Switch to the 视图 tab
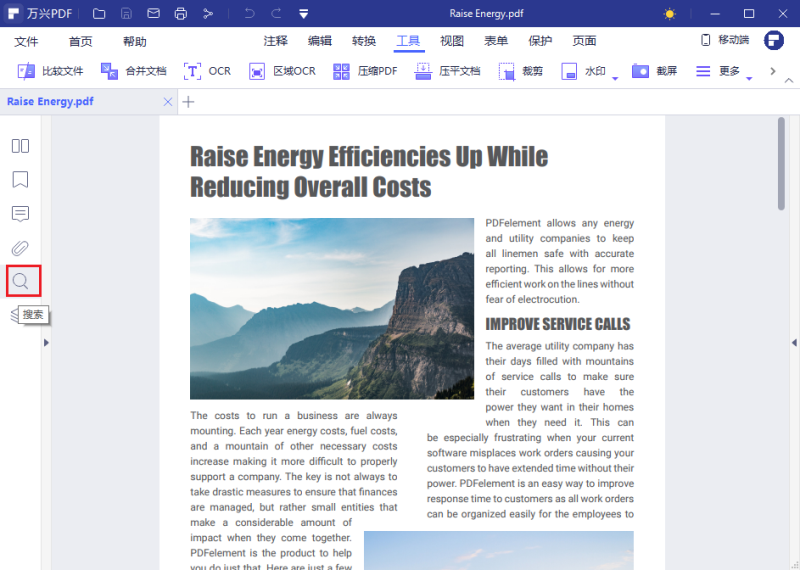Image resolution: width=800 pixels, height=570 pixels. pyautogui.click(x=452, y=41)
